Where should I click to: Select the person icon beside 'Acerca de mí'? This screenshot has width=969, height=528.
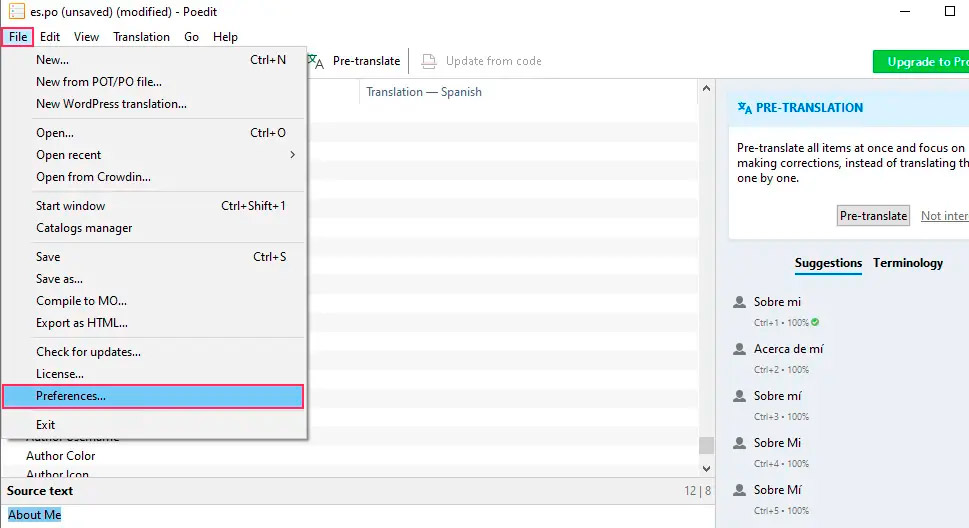(x=739, y=349)
